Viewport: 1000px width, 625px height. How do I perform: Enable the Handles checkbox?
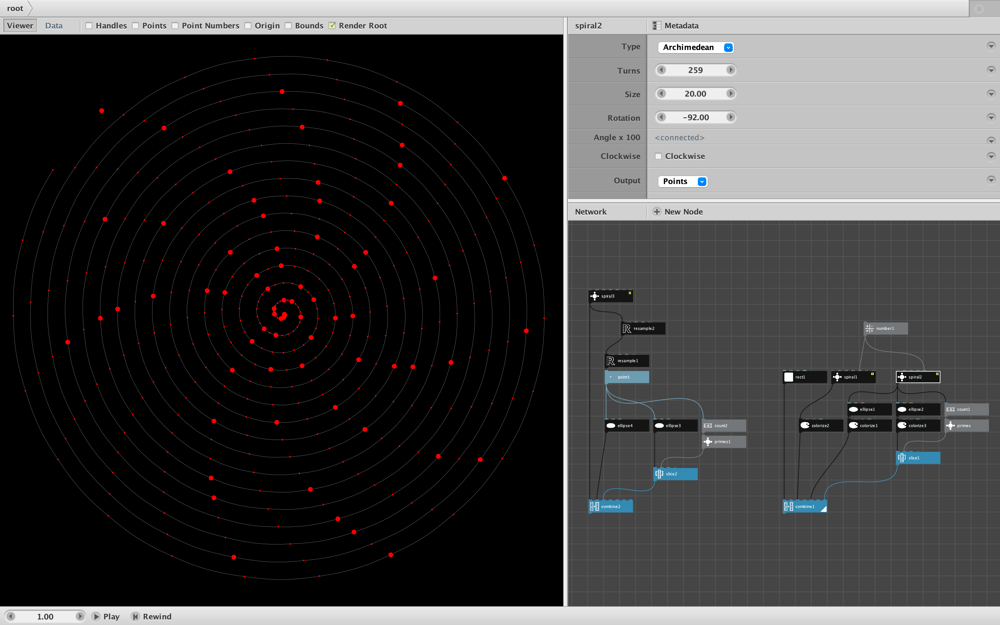(x=89, y=26)
